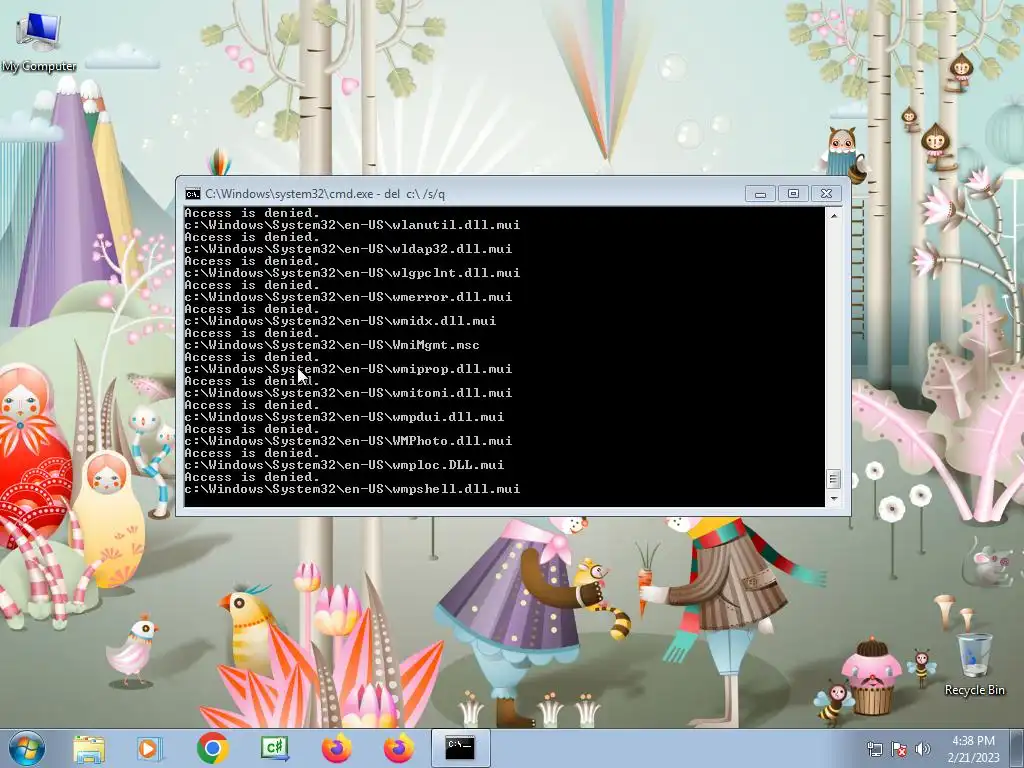Maximize the cmd.exe window
Viewport: 1024px width, 768px height.
[793, 194]
